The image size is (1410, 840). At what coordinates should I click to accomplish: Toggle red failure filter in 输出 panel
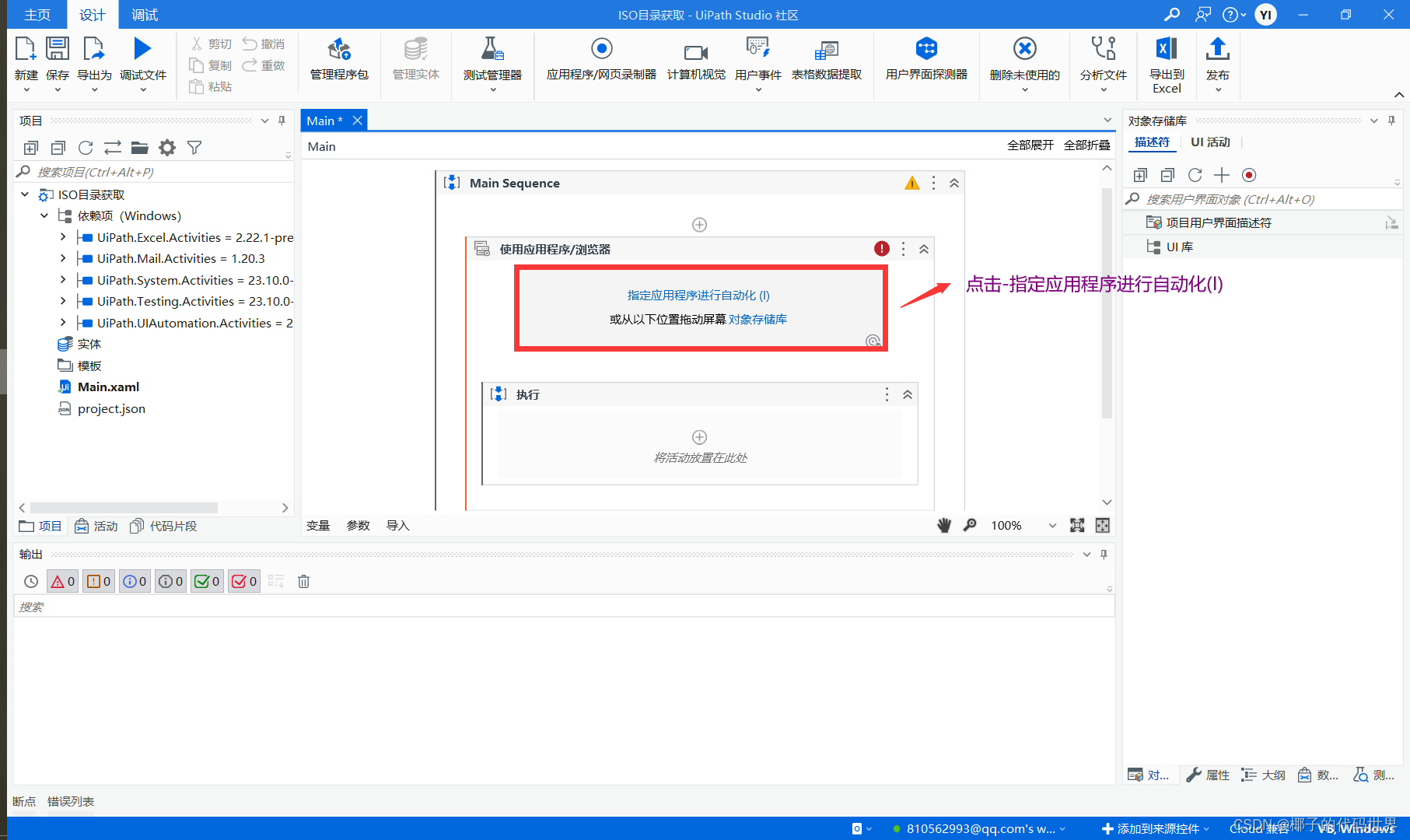(244, 581)
